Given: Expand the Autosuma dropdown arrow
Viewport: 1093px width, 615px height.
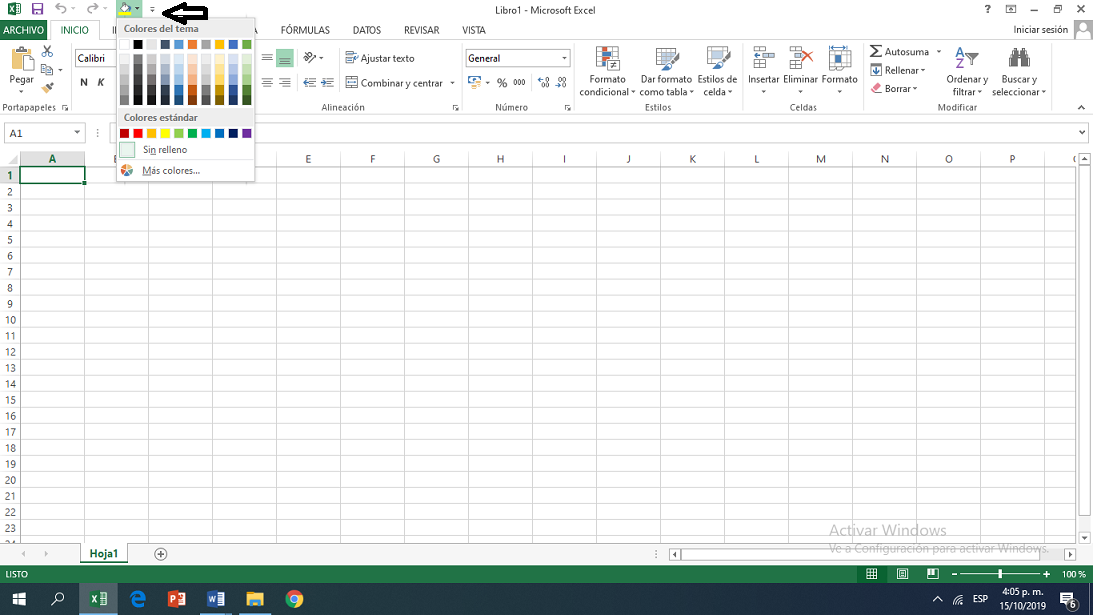Looking at the screenshot, I should (939, 52).
